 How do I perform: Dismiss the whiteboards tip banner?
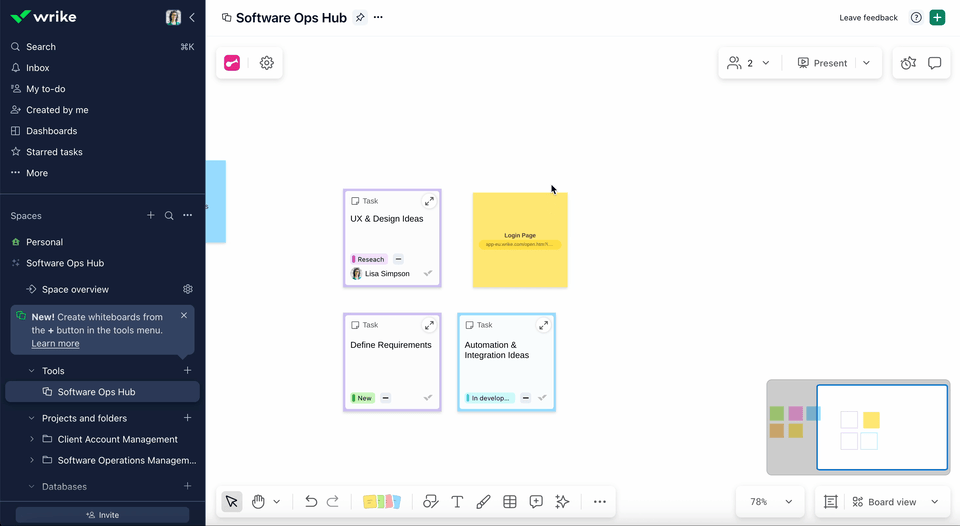(x=184, y=315)
